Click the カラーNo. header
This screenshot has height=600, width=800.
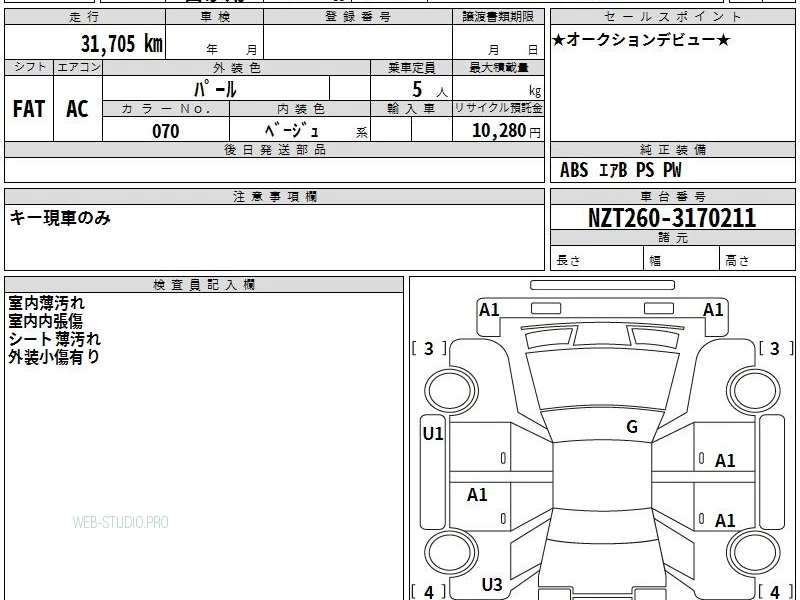point(166,109)
